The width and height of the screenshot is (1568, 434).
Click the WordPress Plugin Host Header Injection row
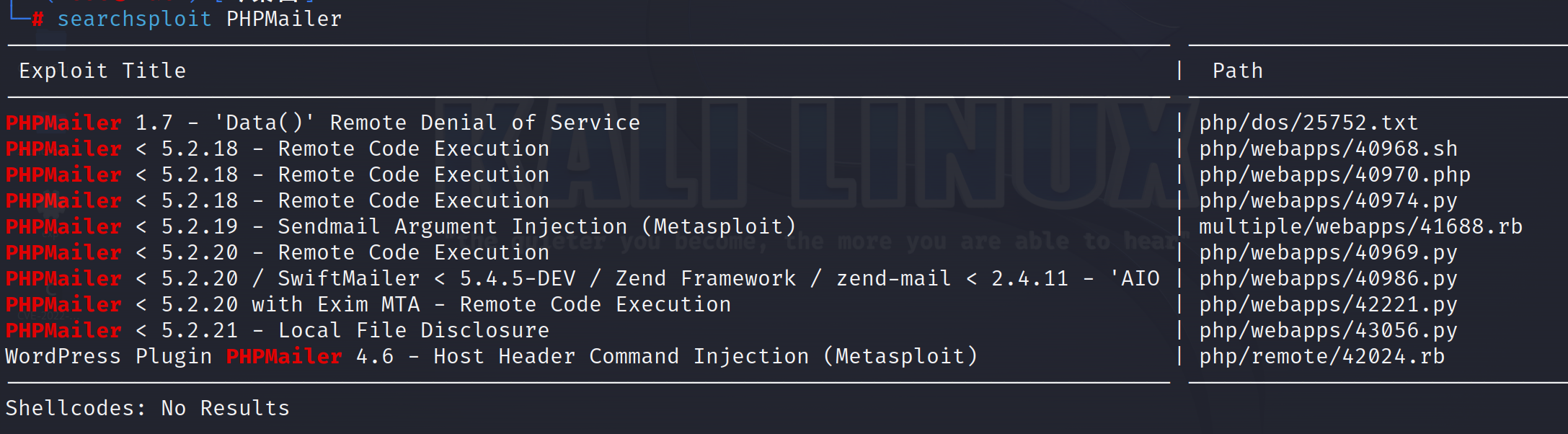click(490, 356)
